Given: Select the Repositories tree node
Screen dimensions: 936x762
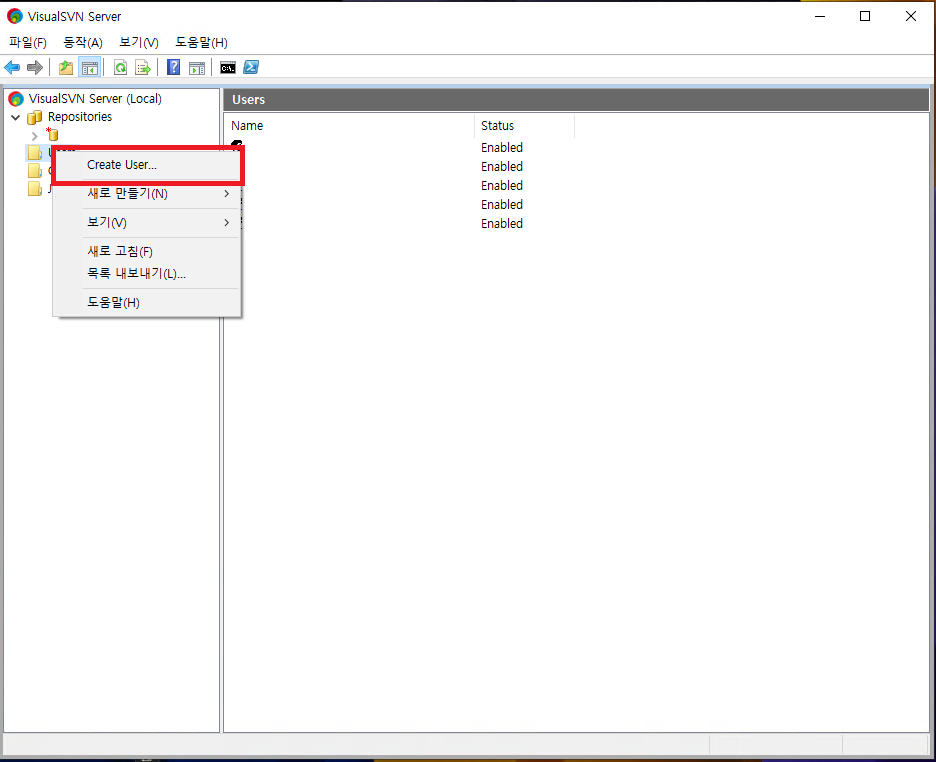Looking at the screenshot, I should (79, 116).
